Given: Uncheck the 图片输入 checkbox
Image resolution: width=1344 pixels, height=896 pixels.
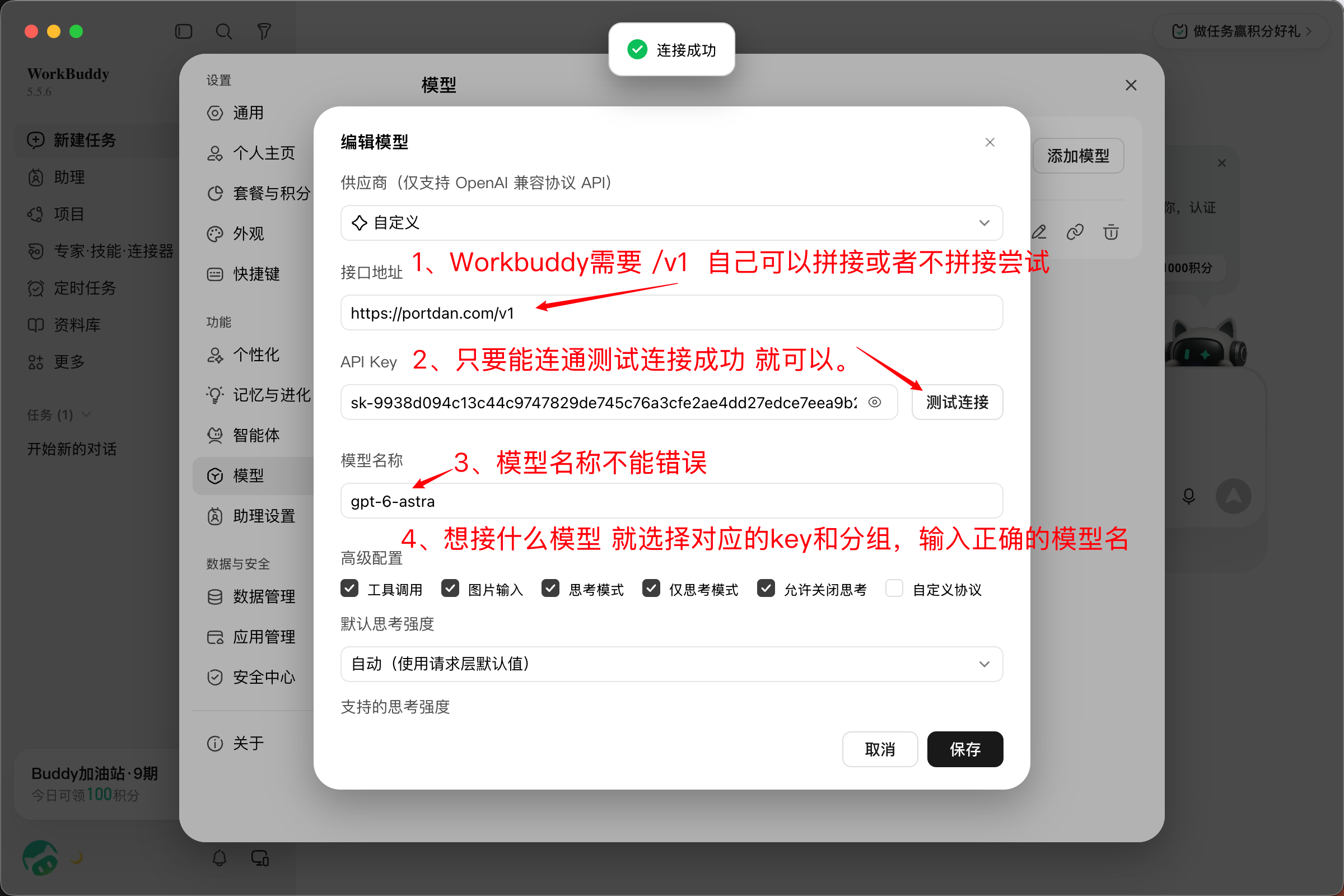Looking at the screenshot, I should 450,588.
